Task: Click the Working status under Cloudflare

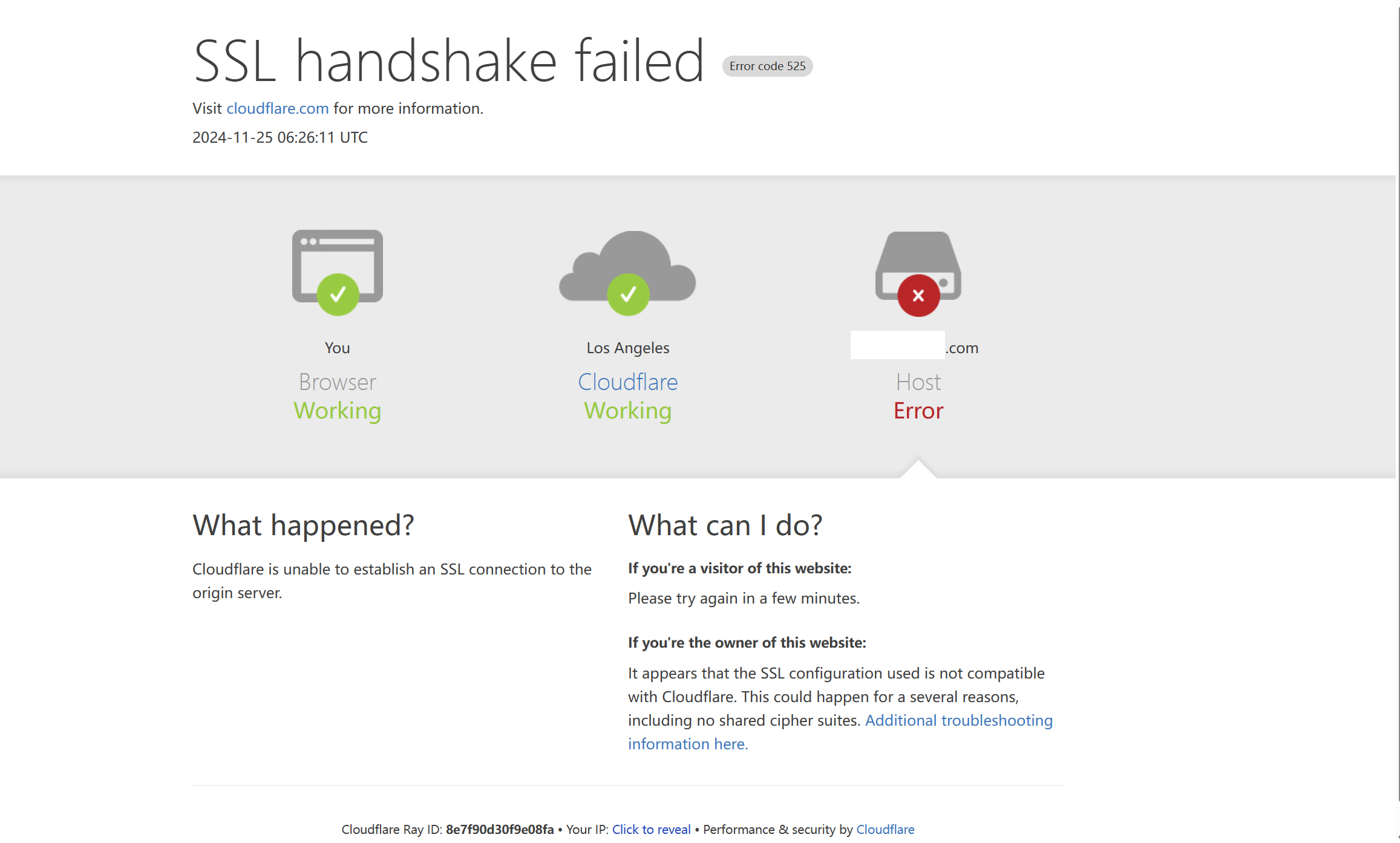Action: [x=627, y=411]
